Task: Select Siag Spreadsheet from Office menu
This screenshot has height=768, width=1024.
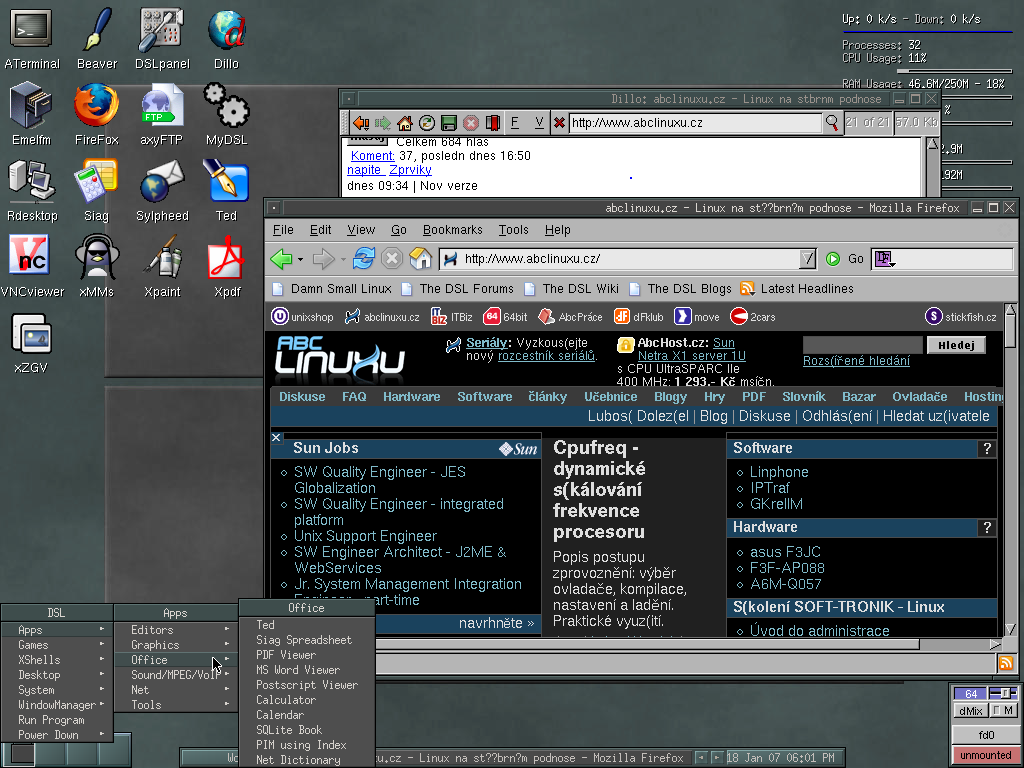Action: [307, 640]
